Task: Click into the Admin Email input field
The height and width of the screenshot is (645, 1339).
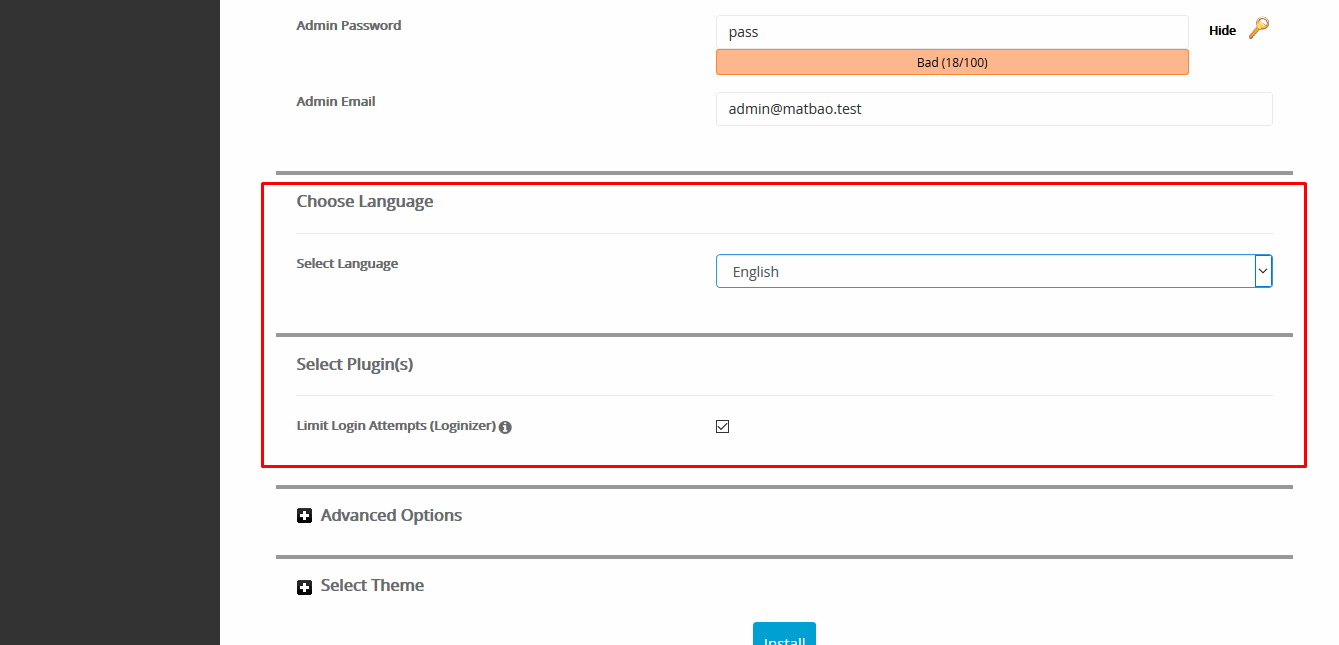Action: (993, 109)
